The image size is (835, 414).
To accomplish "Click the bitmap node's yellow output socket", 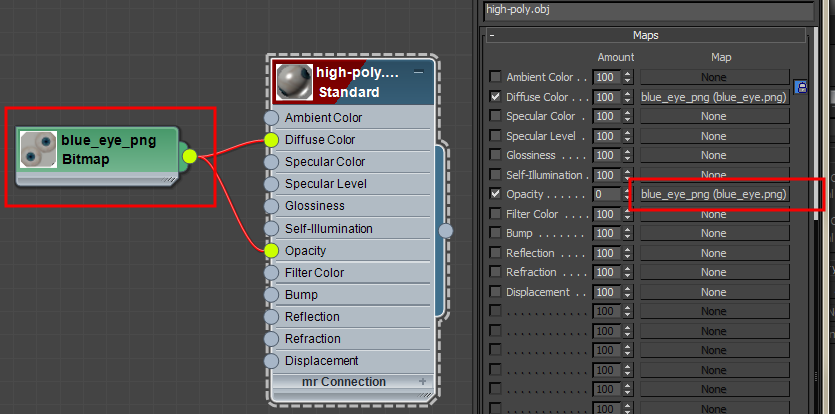I will pyautogui.click(x=190, y=156).
